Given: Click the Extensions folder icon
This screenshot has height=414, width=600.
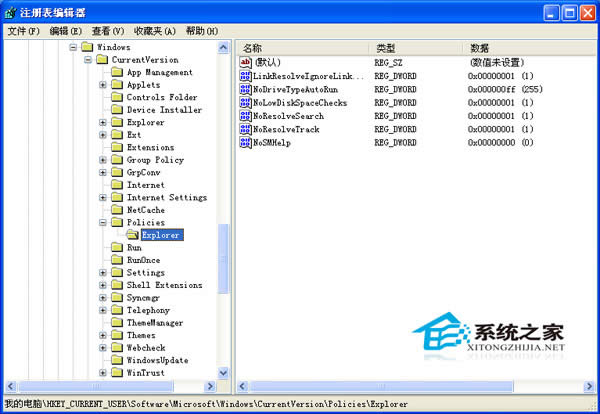Looking at the screenshot, I should click(117, 147).
